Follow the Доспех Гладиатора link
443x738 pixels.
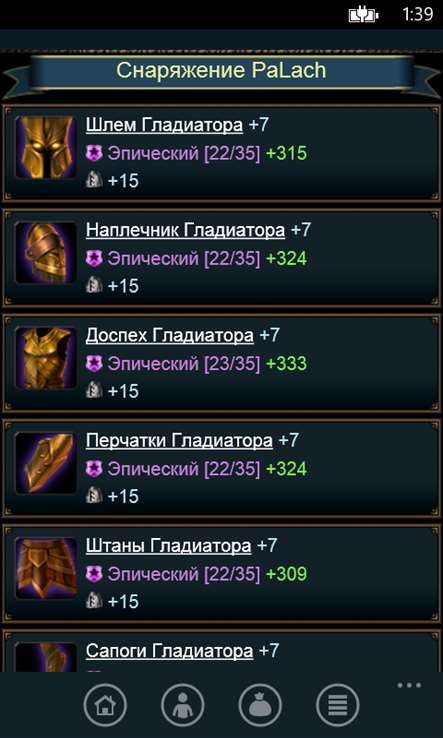pos(169,336)
